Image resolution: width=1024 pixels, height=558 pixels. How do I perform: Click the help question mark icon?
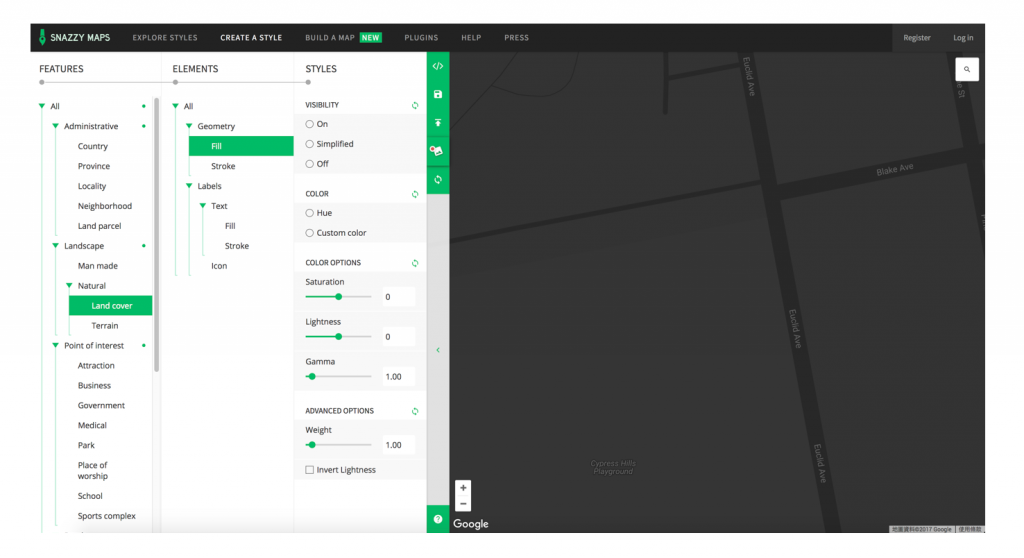click(438, 519)
